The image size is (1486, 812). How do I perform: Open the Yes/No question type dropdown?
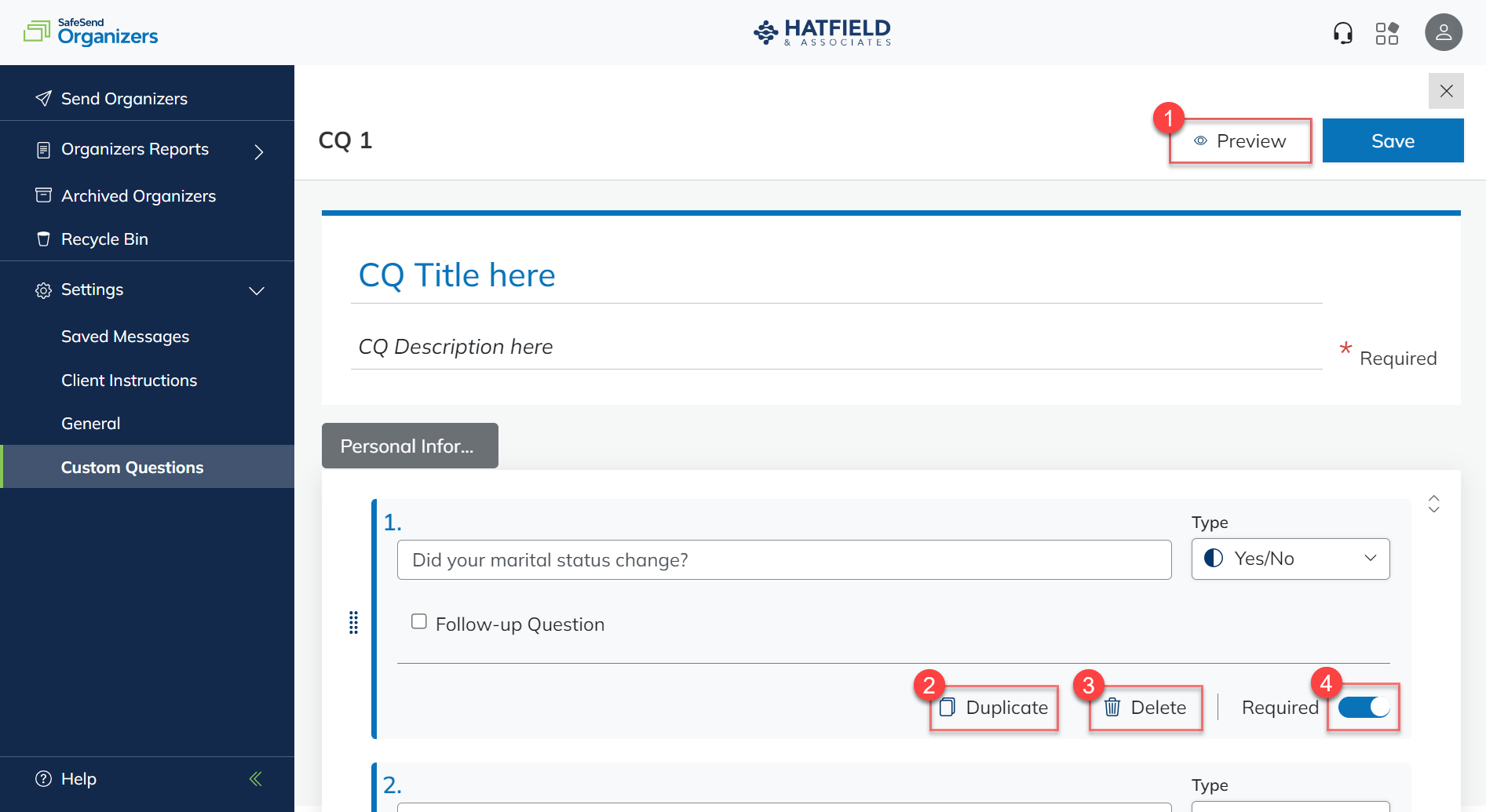[1290, 559]
